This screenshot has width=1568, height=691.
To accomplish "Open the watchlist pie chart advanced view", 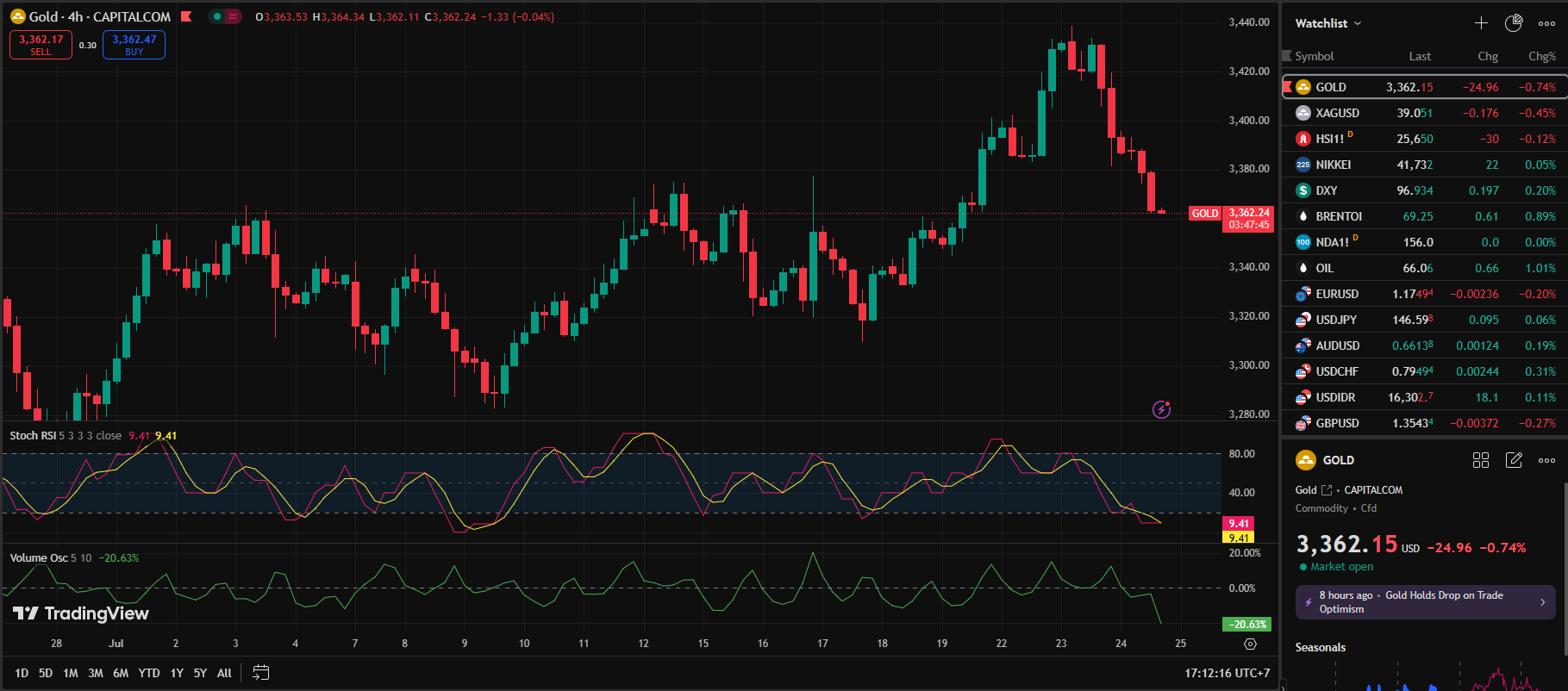I will pos(1514,23).
